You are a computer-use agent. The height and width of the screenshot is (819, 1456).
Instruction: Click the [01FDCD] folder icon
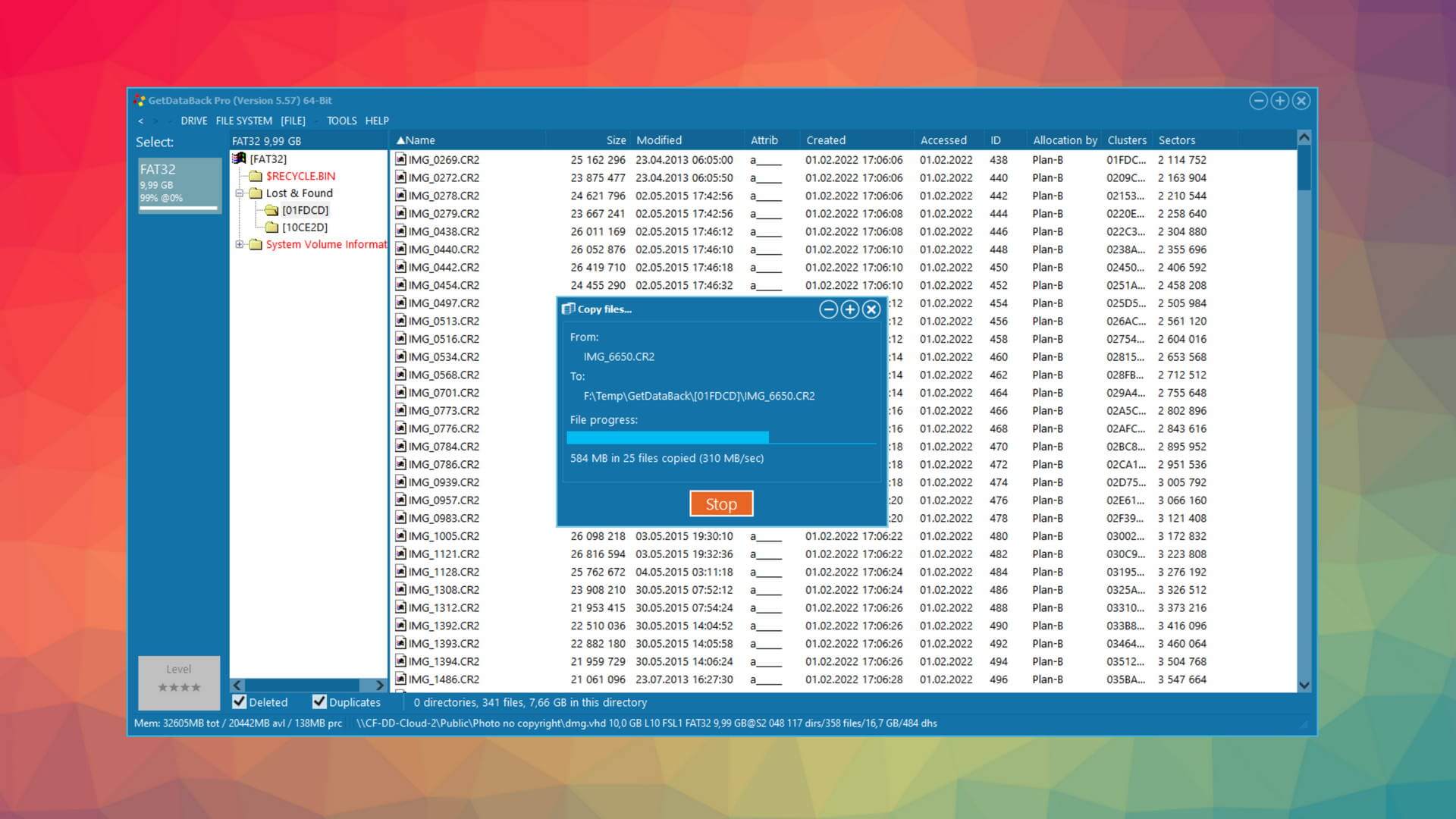(271, 210)
